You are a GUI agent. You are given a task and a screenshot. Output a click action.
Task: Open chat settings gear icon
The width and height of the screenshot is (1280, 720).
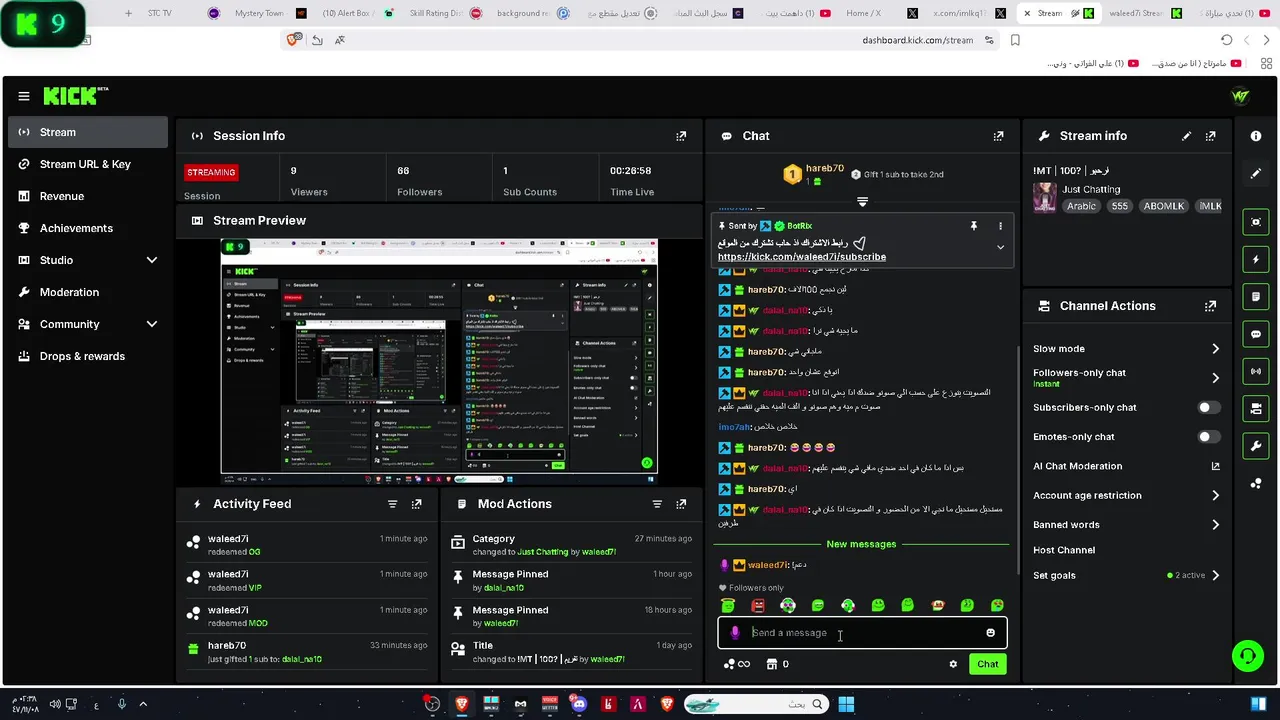click(x=953, y=664)
